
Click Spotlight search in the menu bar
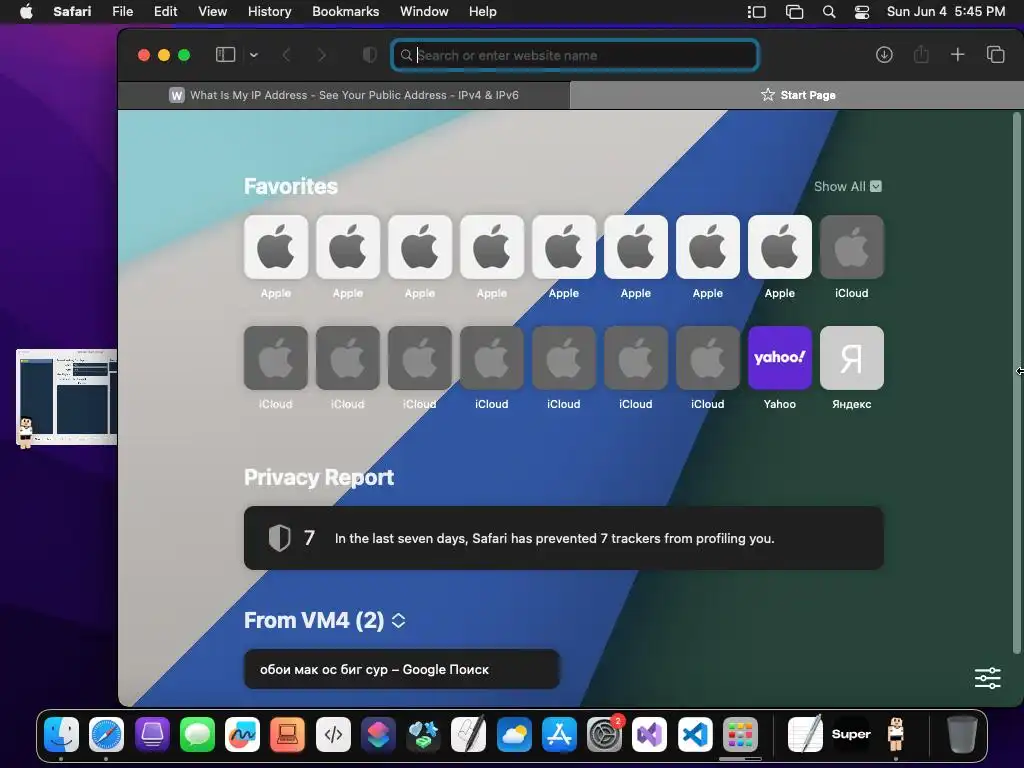[x=829, y=12]
